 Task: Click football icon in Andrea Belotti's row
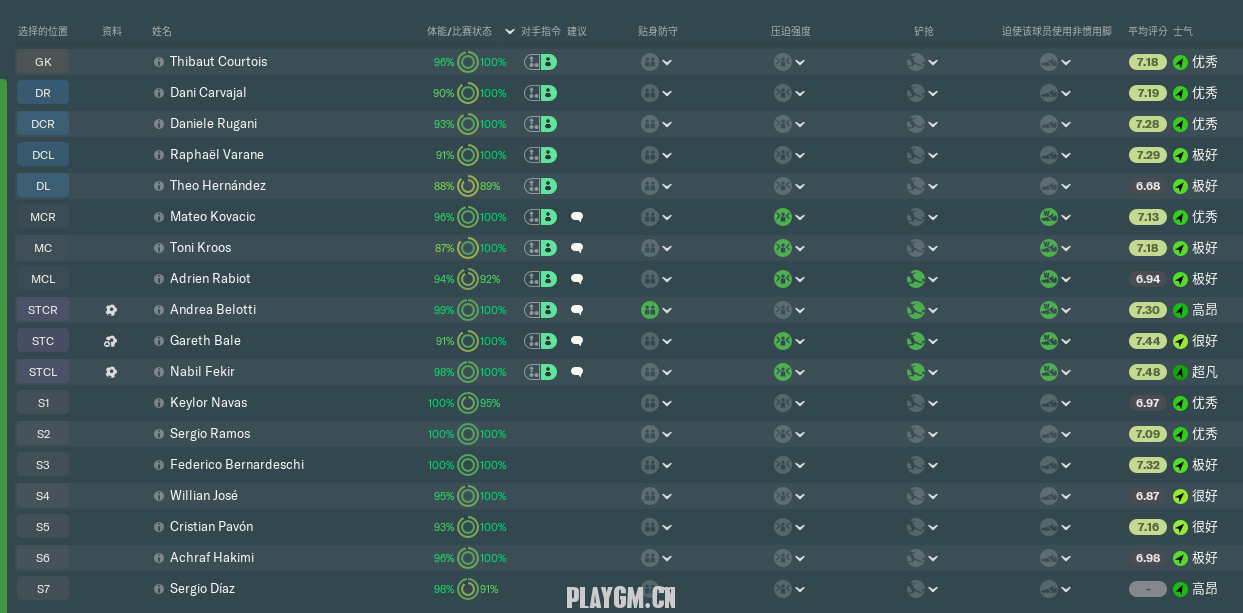click(111, 310)
